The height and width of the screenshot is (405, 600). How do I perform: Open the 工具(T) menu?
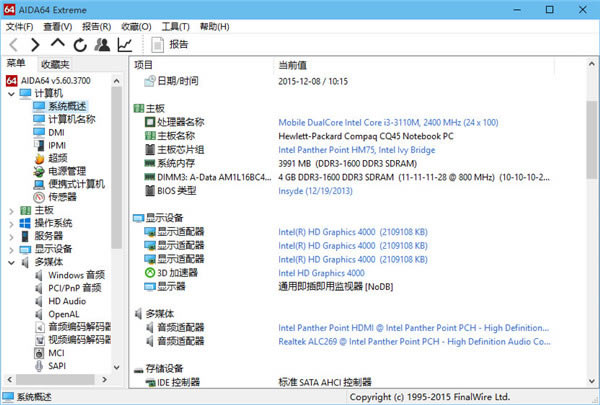pyautogui.click(x=175, y=26)
